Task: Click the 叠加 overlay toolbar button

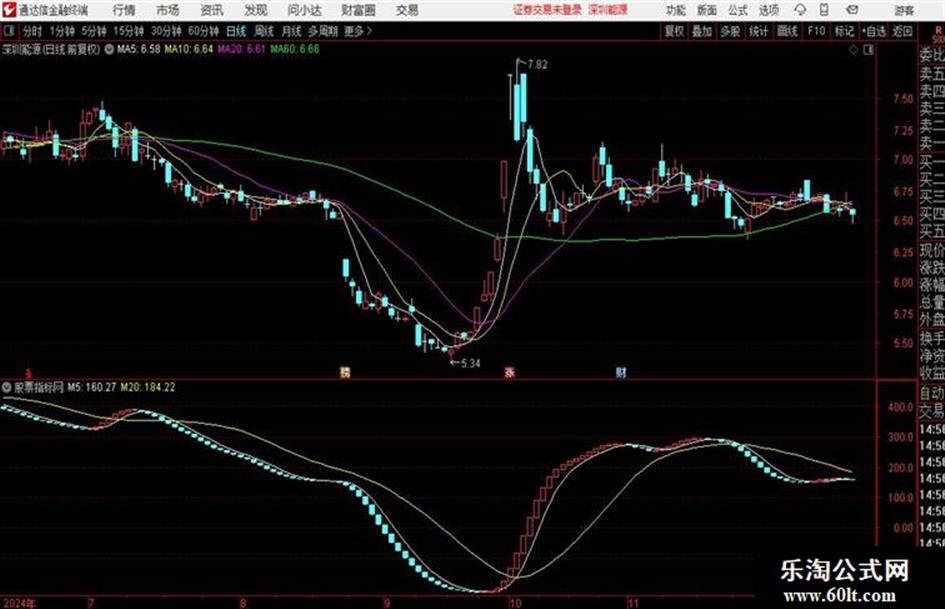Action: pyautogui.click(x=702, y=31)
